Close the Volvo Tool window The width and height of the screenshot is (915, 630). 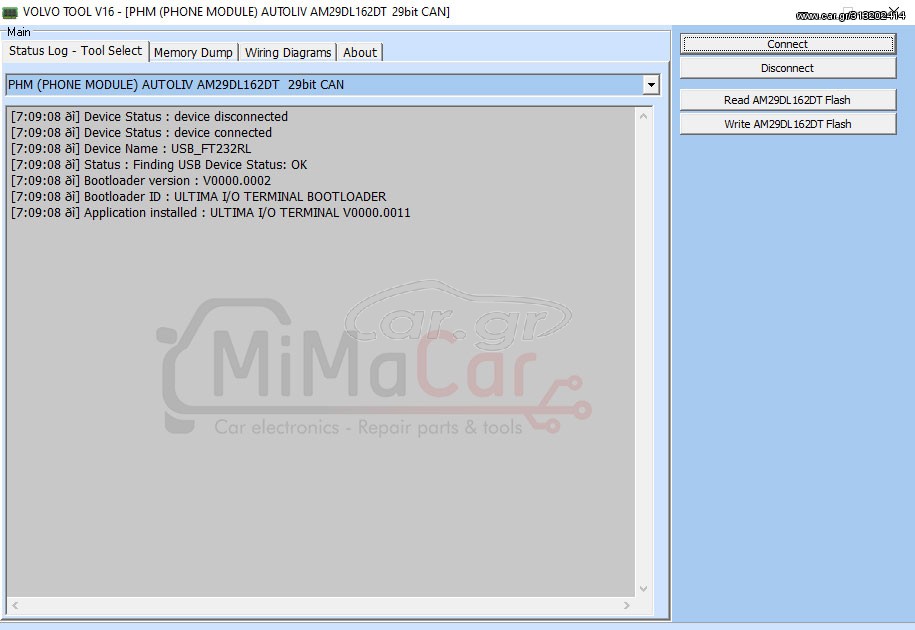coord(893,10)
